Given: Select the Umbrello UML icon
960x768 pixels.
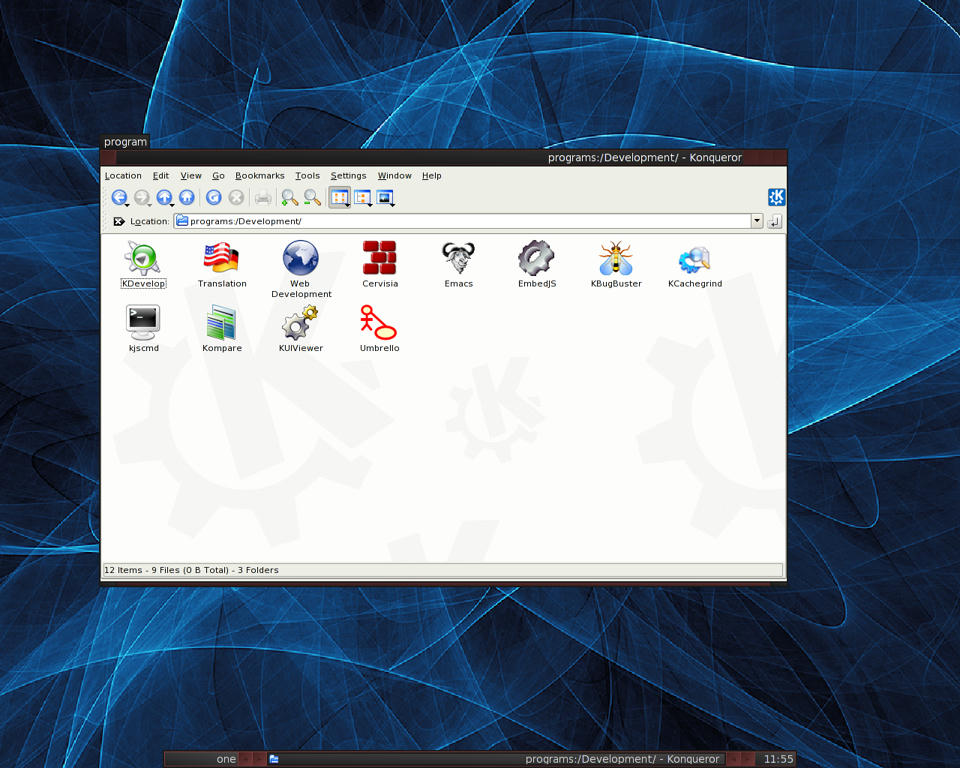Looking at the screenshot, I should 379,322.
